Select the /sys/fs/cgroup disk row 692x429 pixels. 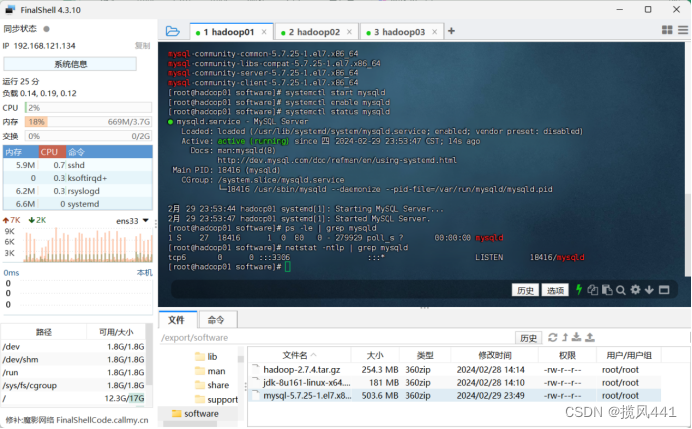pyautogui.click(x=73, y=385)
